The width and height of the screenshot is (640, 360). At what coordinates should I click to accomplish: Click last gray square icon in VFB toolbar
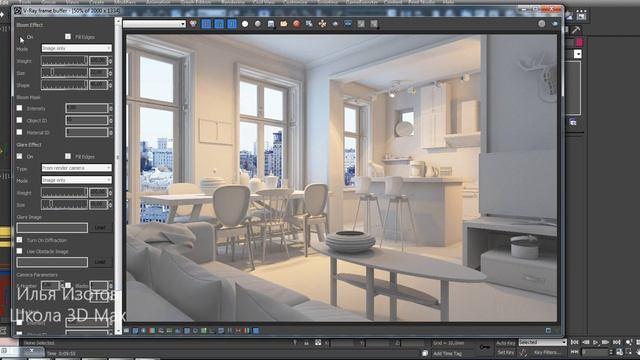coord(374,24)
